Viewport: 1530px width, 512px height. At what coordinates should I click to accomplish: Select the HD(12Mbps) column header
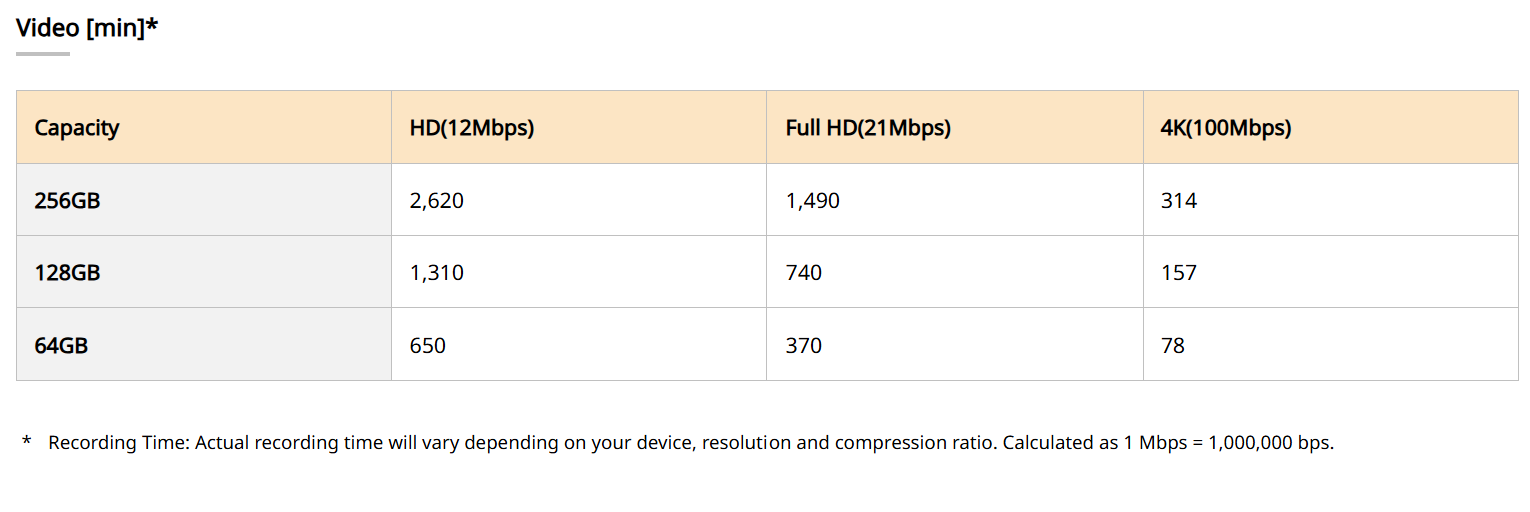pyautogui.click(x=472, y=128)
